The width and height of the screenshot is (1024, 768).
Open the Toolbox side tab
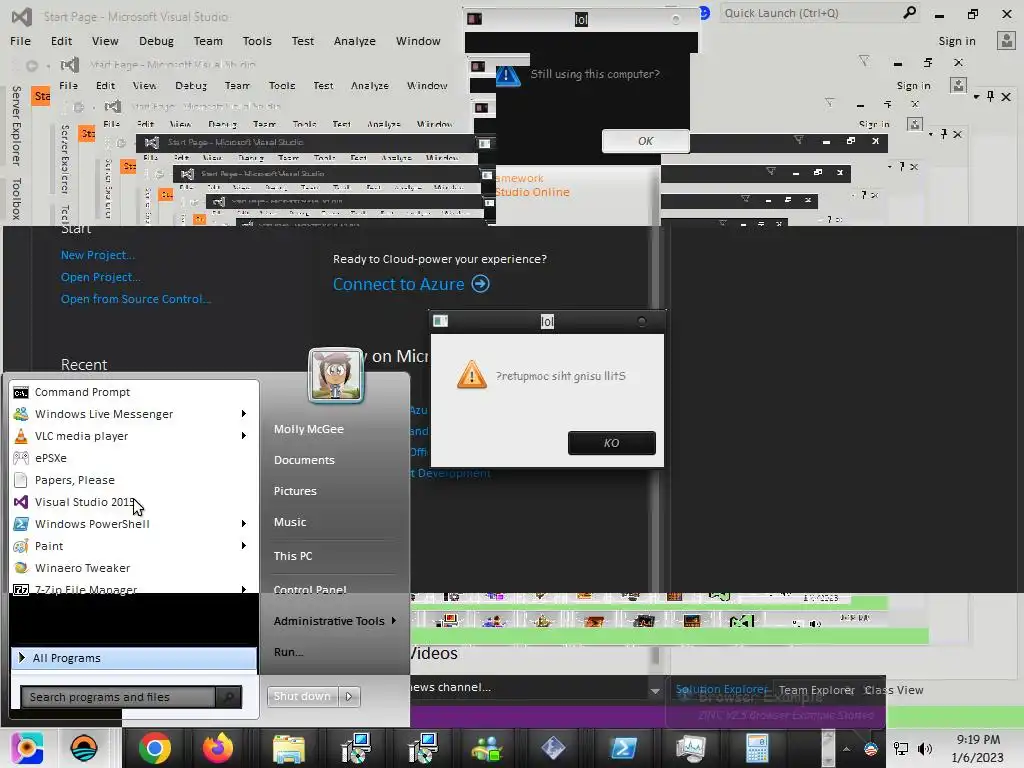16,199
